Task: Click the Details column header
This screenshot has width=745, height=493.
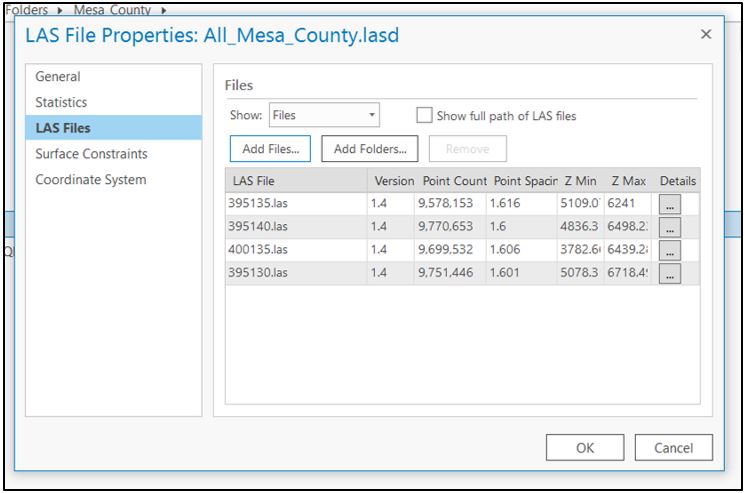Action: (x=678, y=180)
